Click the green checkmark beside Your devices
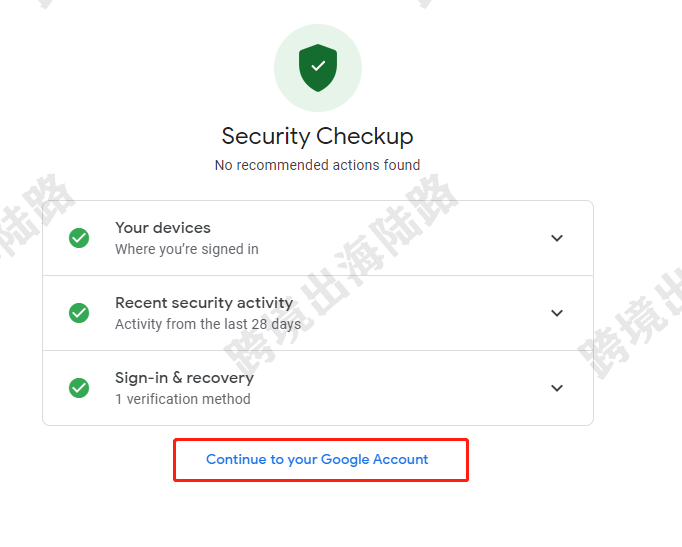Image resolution: width=682 pixels, height=547 pixels. point(79,238)
